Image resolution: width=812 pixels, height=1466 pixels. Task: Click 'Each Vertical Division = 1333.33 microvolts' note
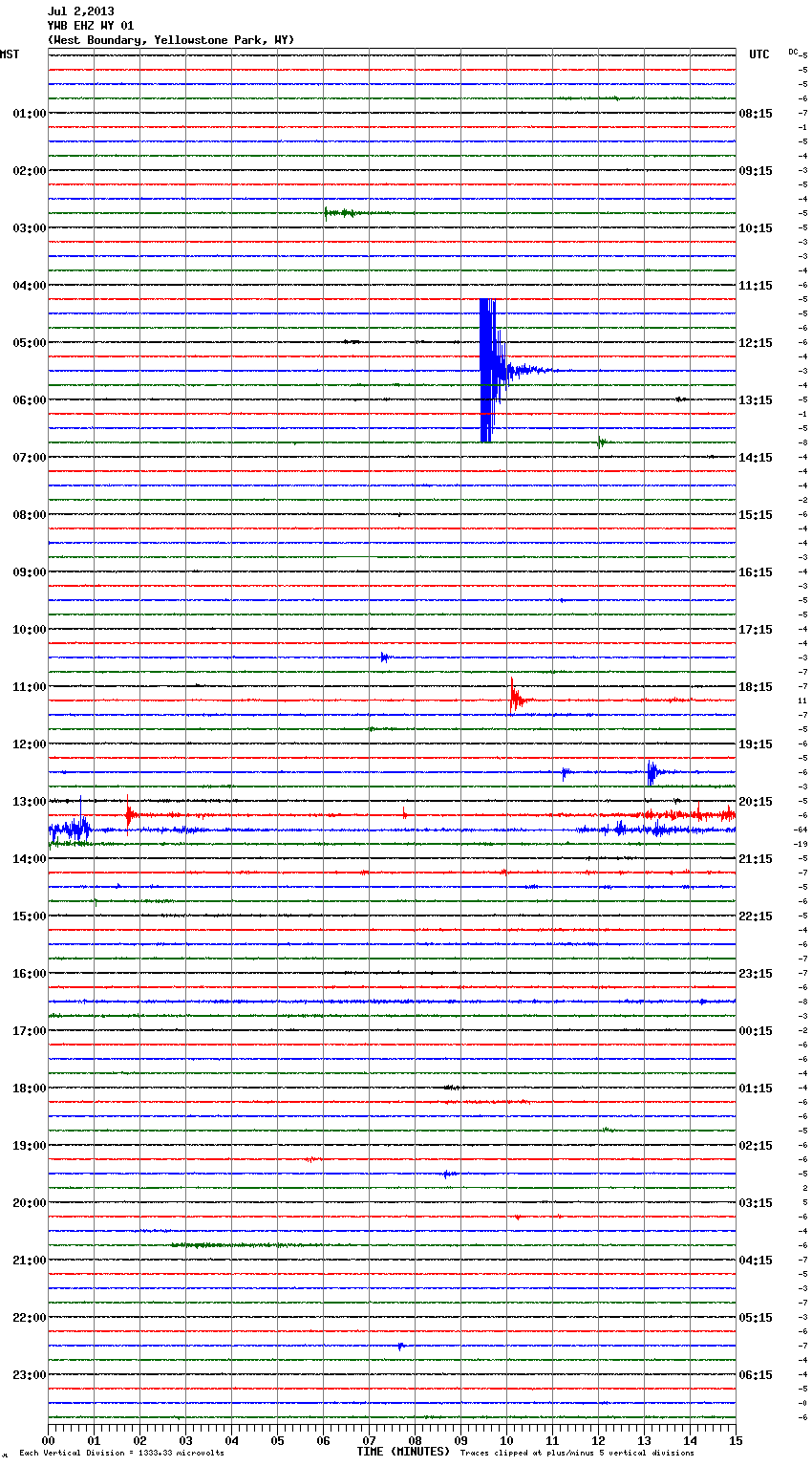121,1453
